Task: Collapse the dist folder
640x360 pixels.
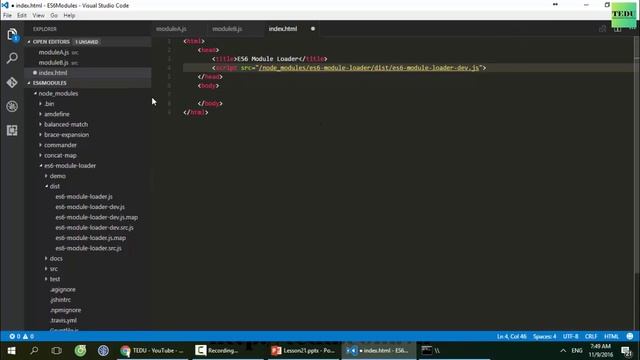Action: tap(55, 186)
